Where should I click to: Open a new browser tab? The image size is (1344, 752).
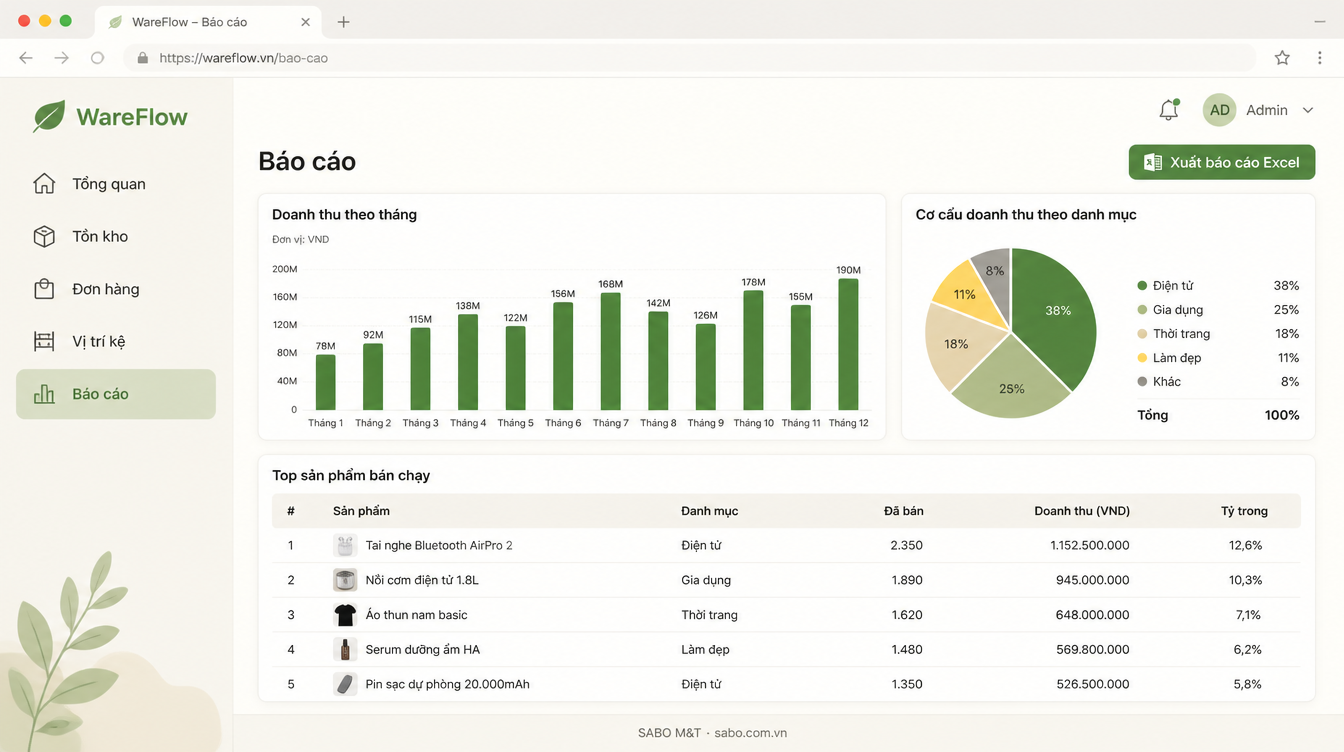[343, 22]
